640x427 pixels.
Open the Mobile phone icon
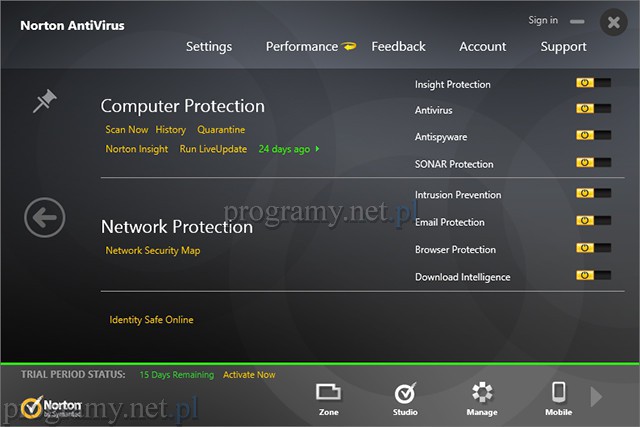pyautogui.click(x=559, y=392)
